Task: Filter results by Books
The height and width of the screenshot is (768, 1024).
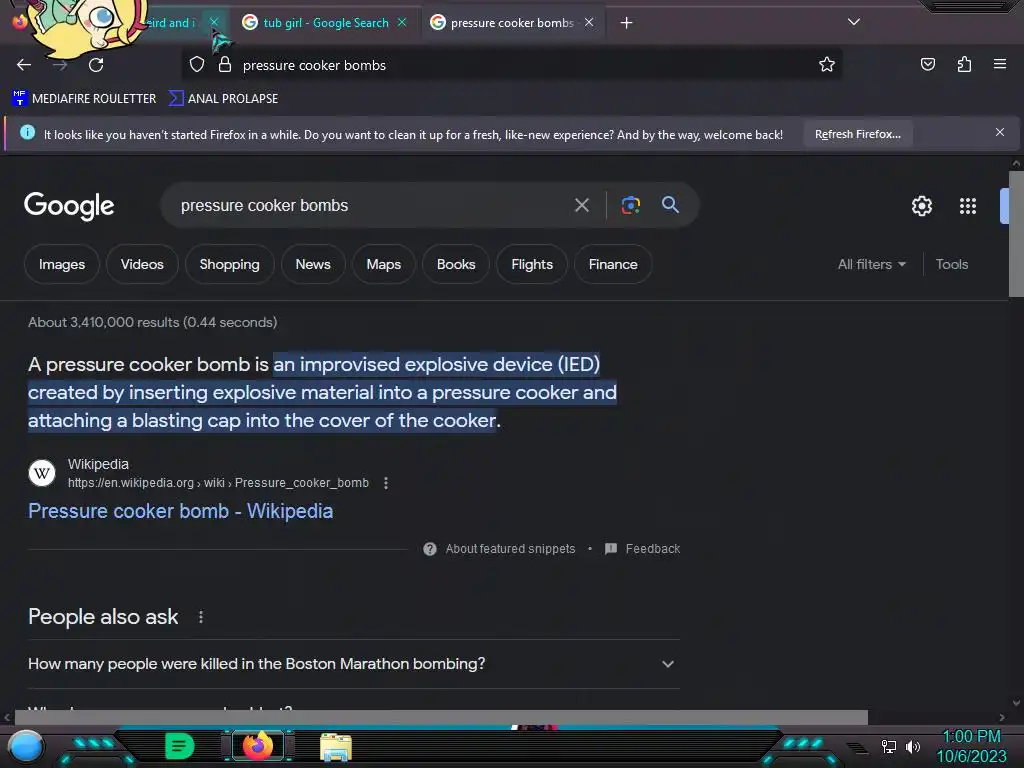Action: click(456, 264)
